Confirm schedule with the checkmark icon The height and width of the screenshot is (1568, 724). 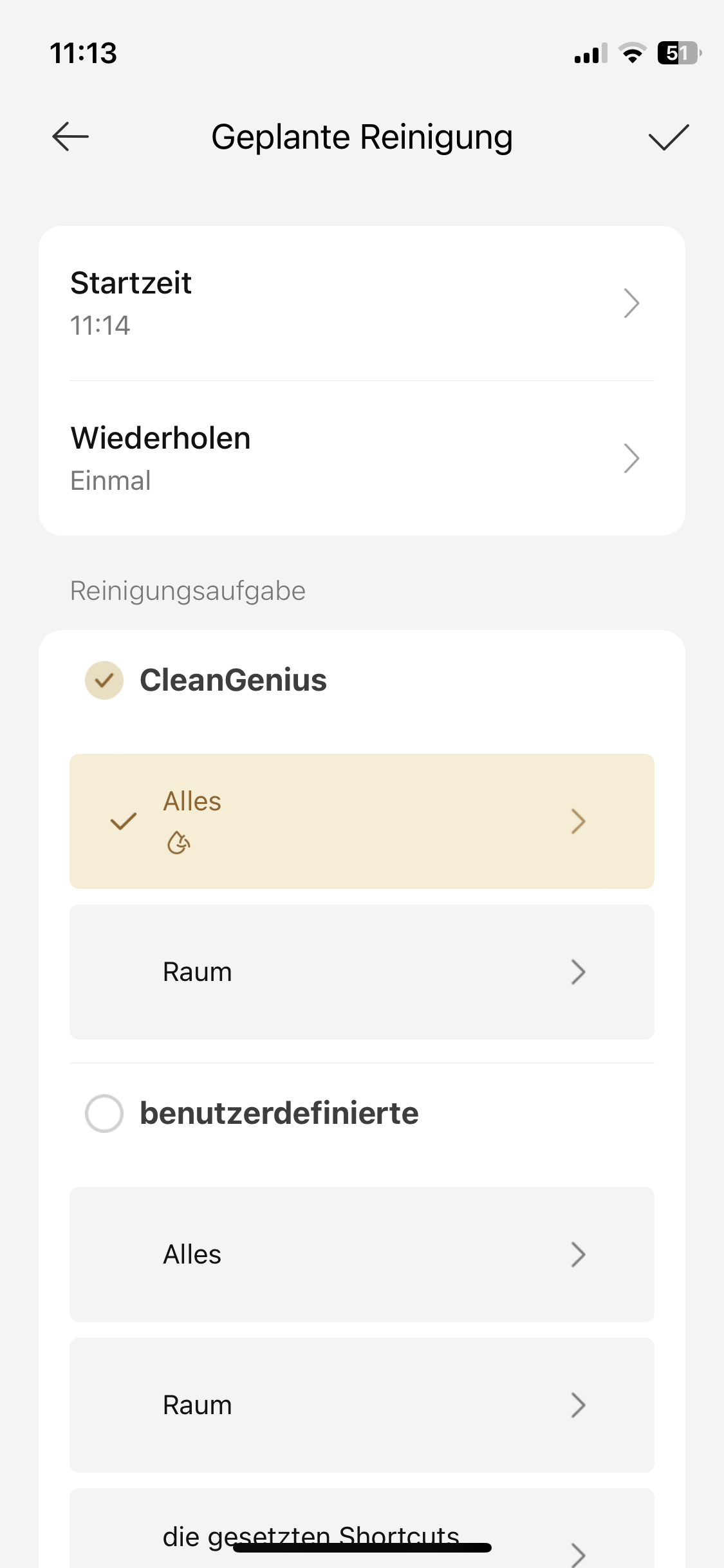[x=669, y=137]
